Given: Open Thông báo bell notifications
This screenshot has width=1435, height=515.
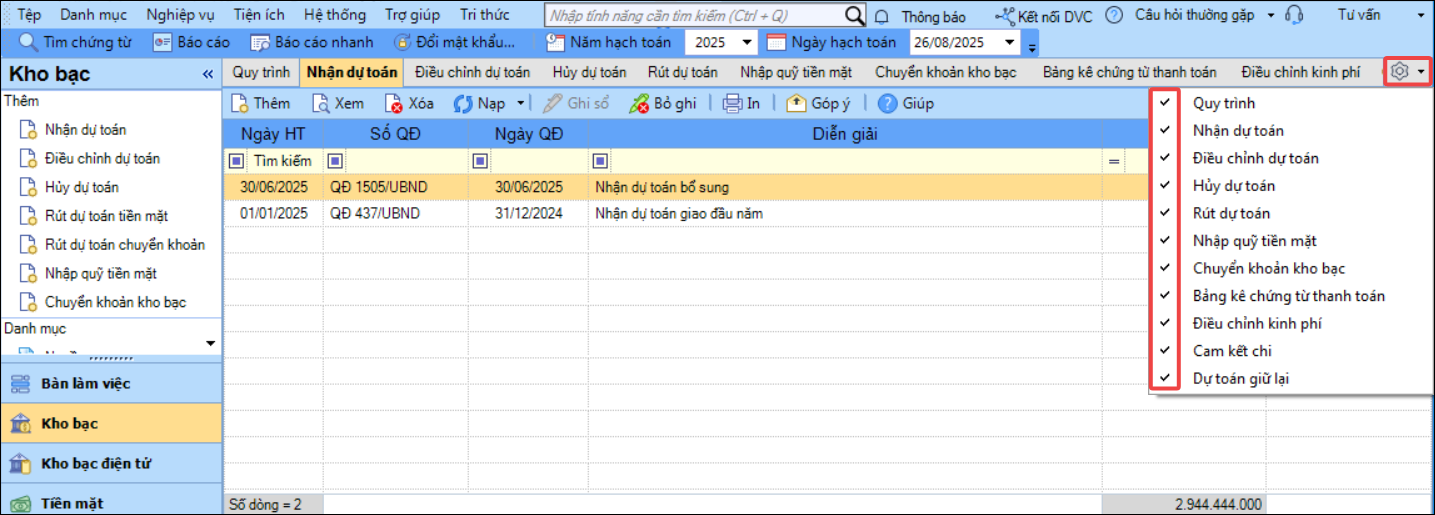Looking at the screenshot, I should click(x=882, y=16).
